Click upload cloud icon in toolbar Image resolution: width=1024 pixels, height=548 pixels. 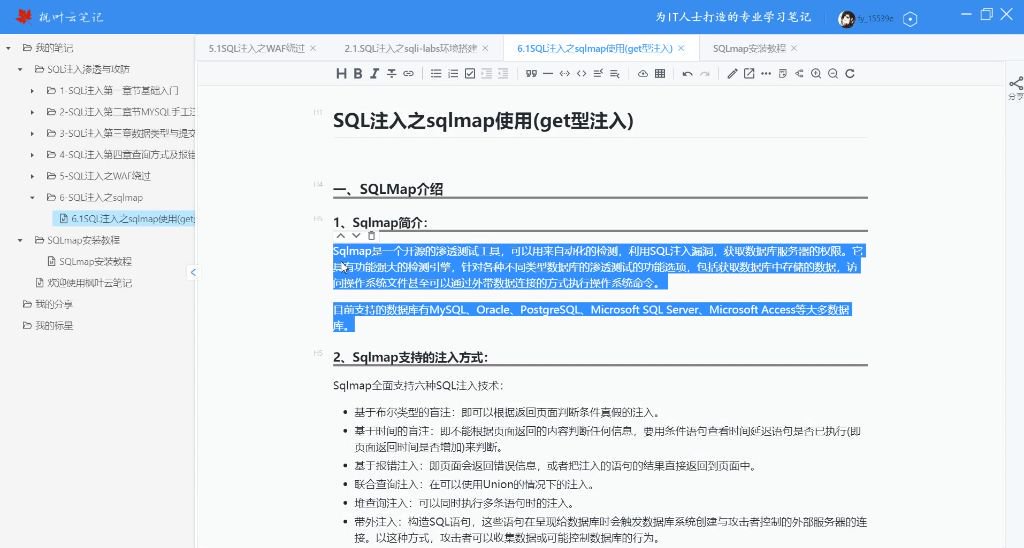(x=643, y=73)
